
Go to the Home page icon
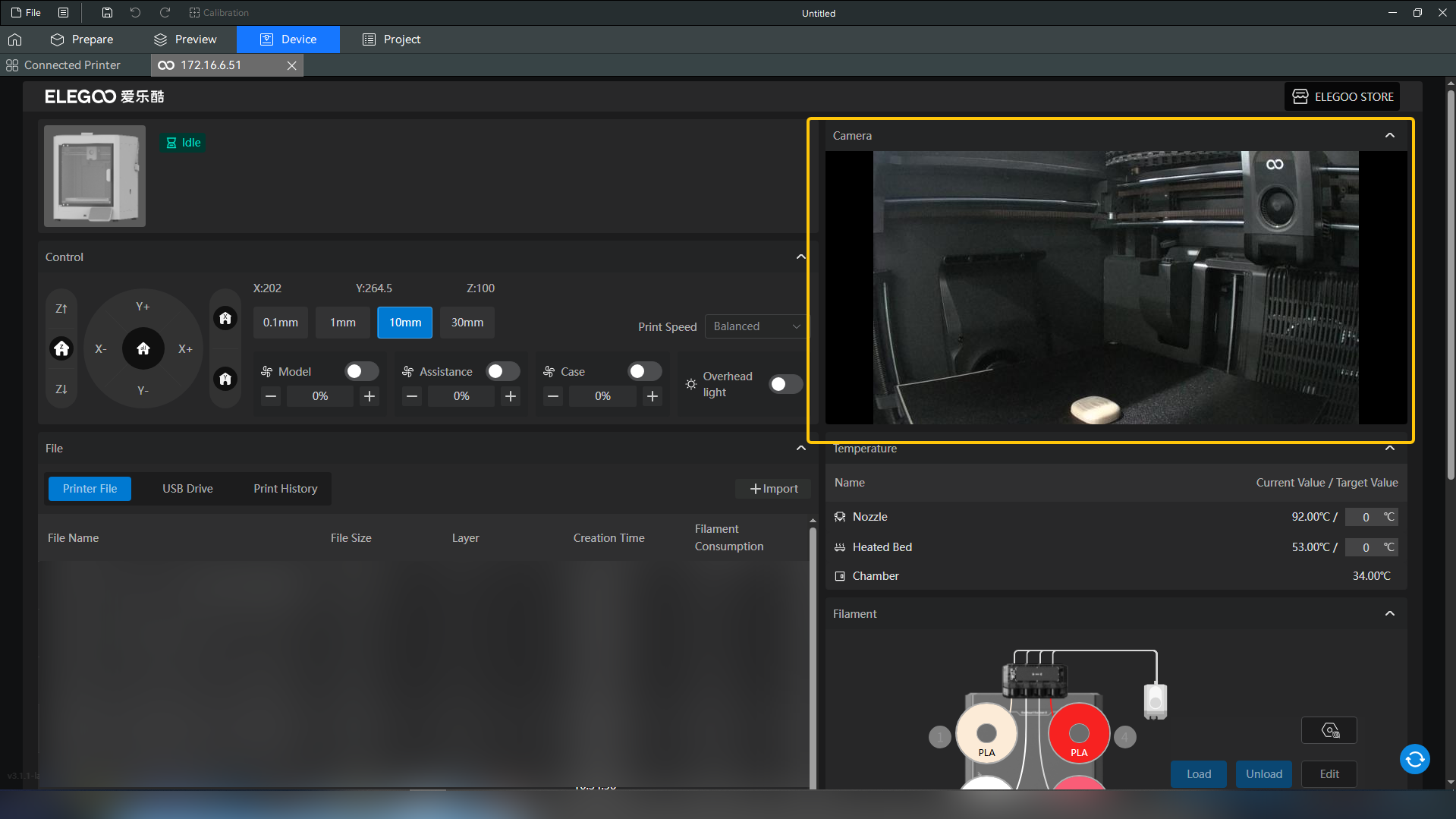click(14, 39)
